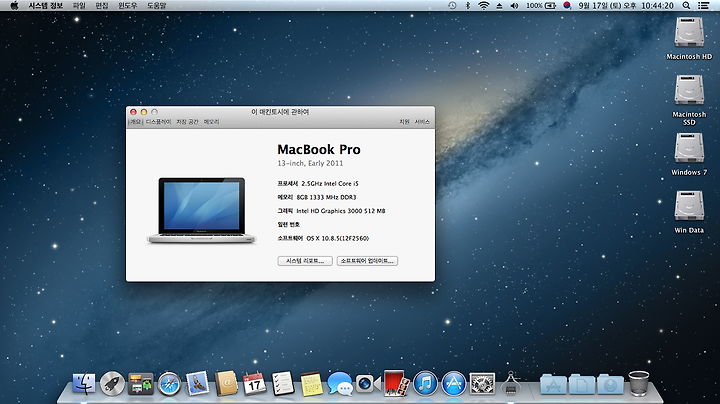Open 도움말 menu in menu bar
Screen dimensions: 720x404
pos(156,6)
